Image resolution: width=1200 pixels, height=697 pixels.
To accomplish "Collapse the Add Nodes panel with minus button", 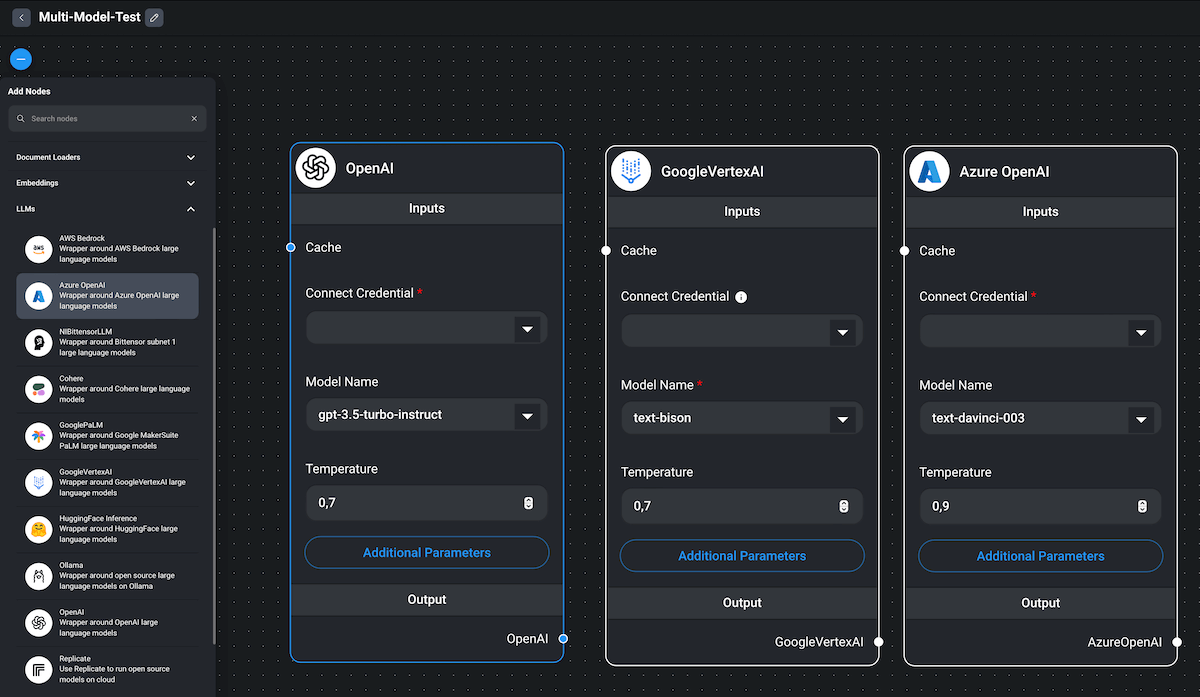I will point(21,59).
